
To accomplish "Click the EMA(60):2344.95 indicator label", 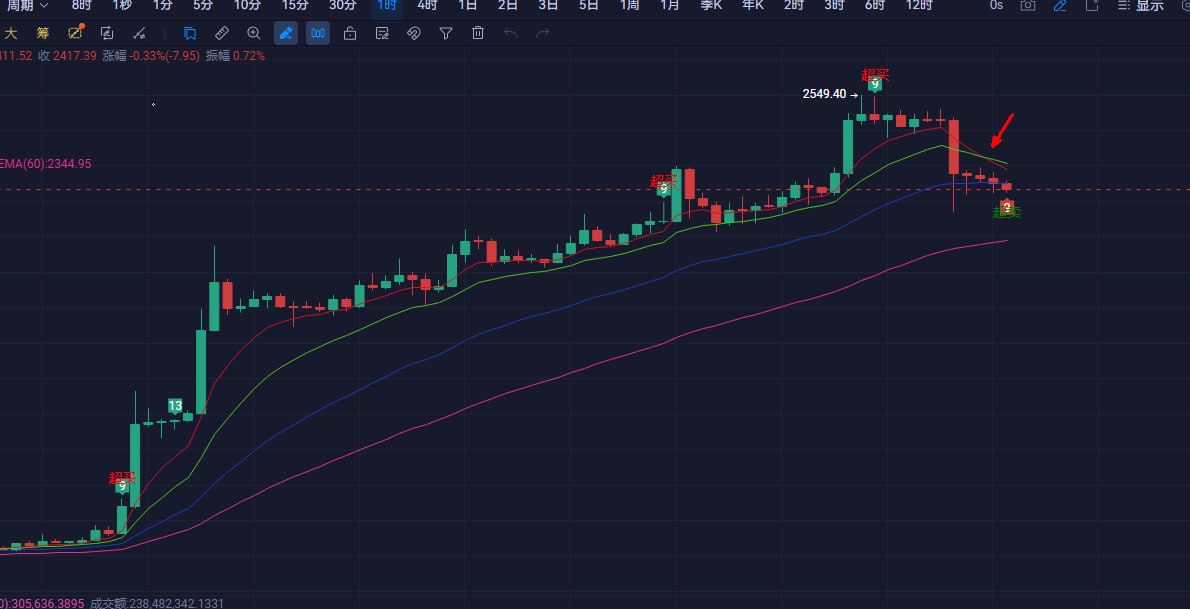I will [x=46, y=163].
